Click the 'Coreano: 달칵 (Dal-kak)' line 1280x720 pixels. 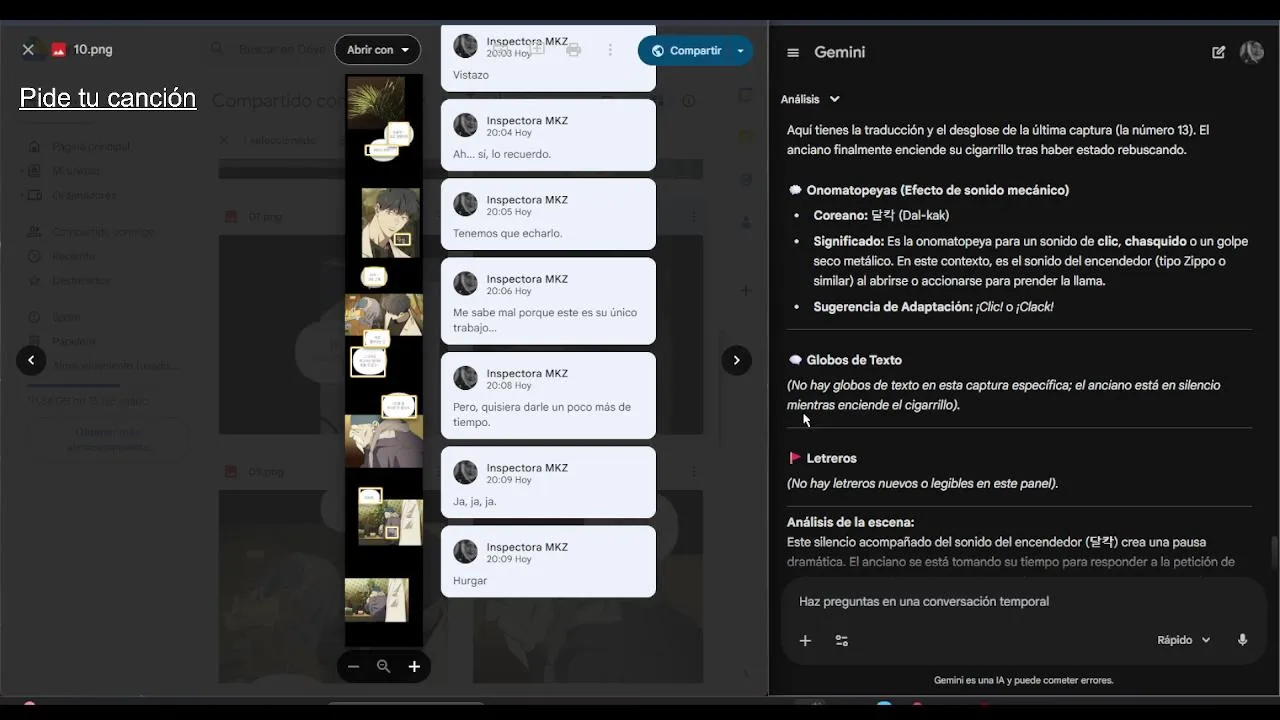(x=881, y=215)
